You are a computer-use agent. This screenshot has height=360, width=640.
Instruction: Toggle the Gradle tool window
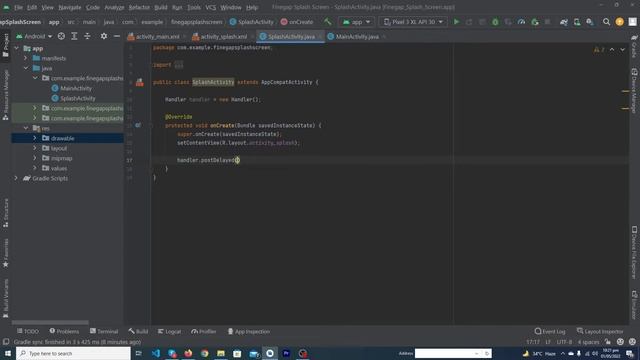(x=634, y=46)
